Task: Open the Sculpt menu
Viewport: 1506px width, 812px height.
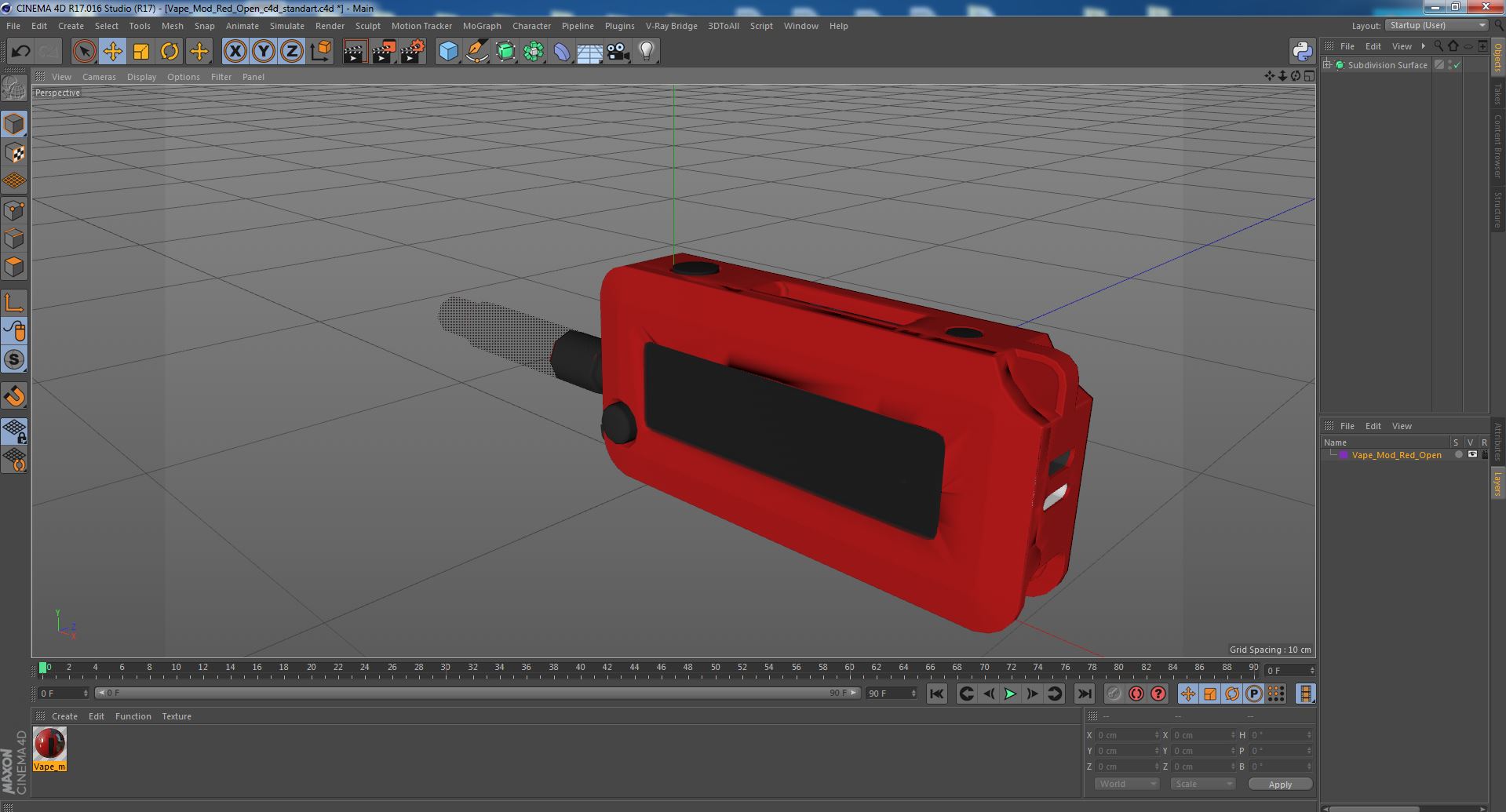Action: [x=367, y=26]
